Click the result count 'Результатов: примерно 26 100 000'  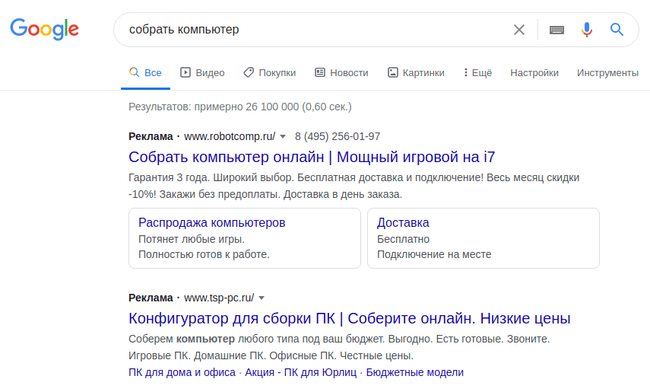tap(240, 107)
